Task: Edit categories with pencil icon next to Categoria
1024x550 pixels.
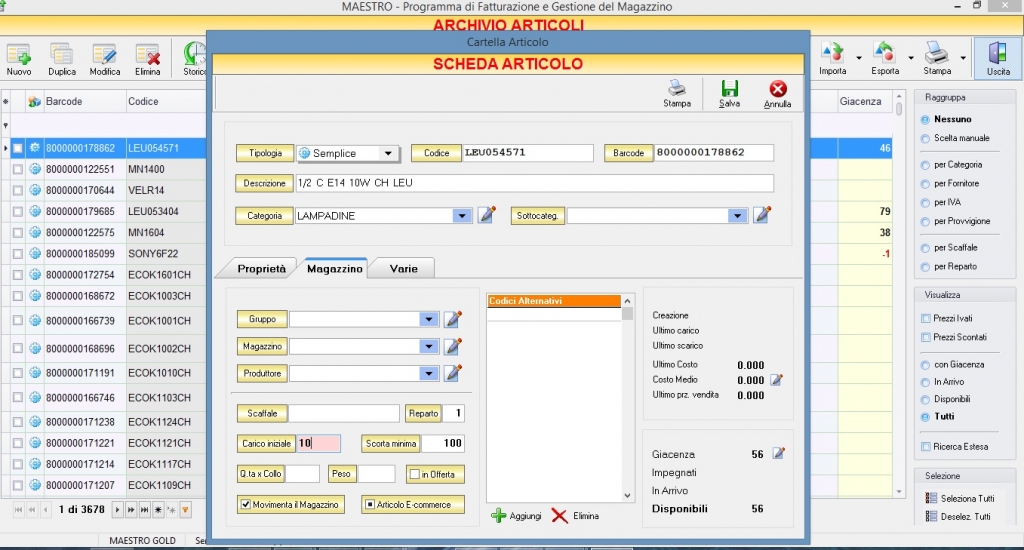Action: (x=487, y=214)
